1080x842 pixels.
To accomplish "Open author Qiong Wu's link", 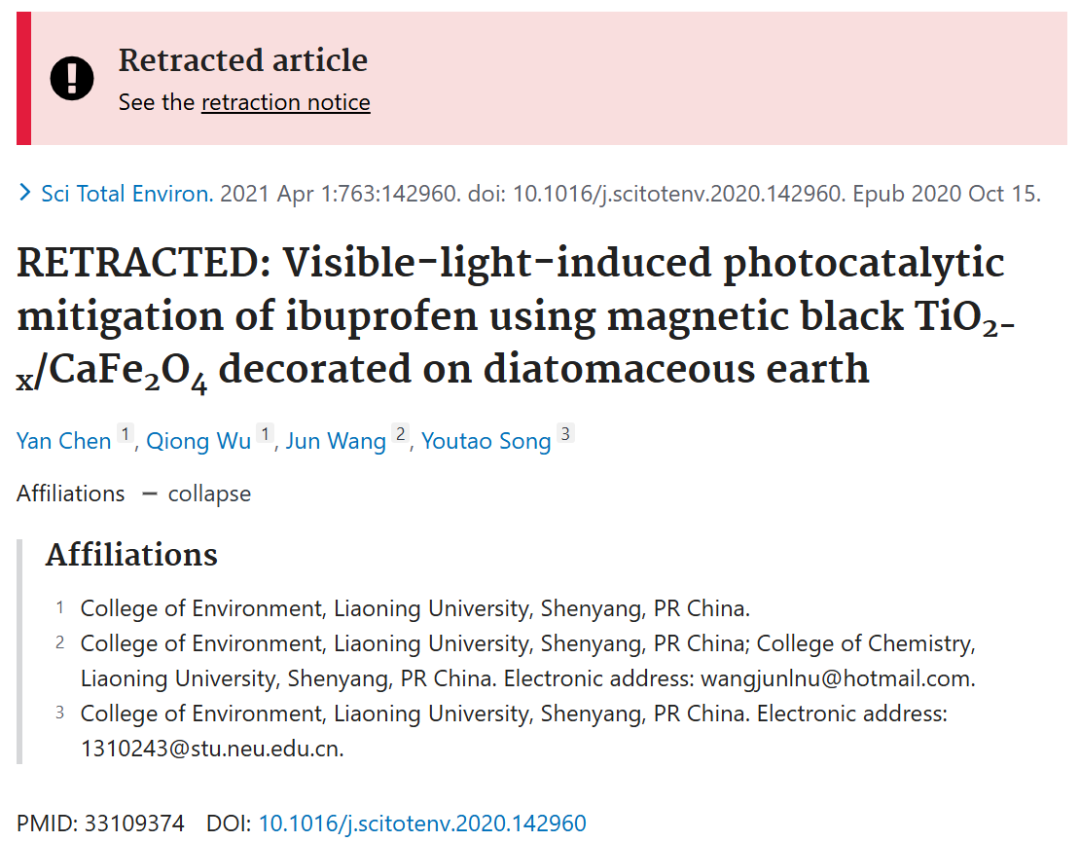I will pos(198,441).
